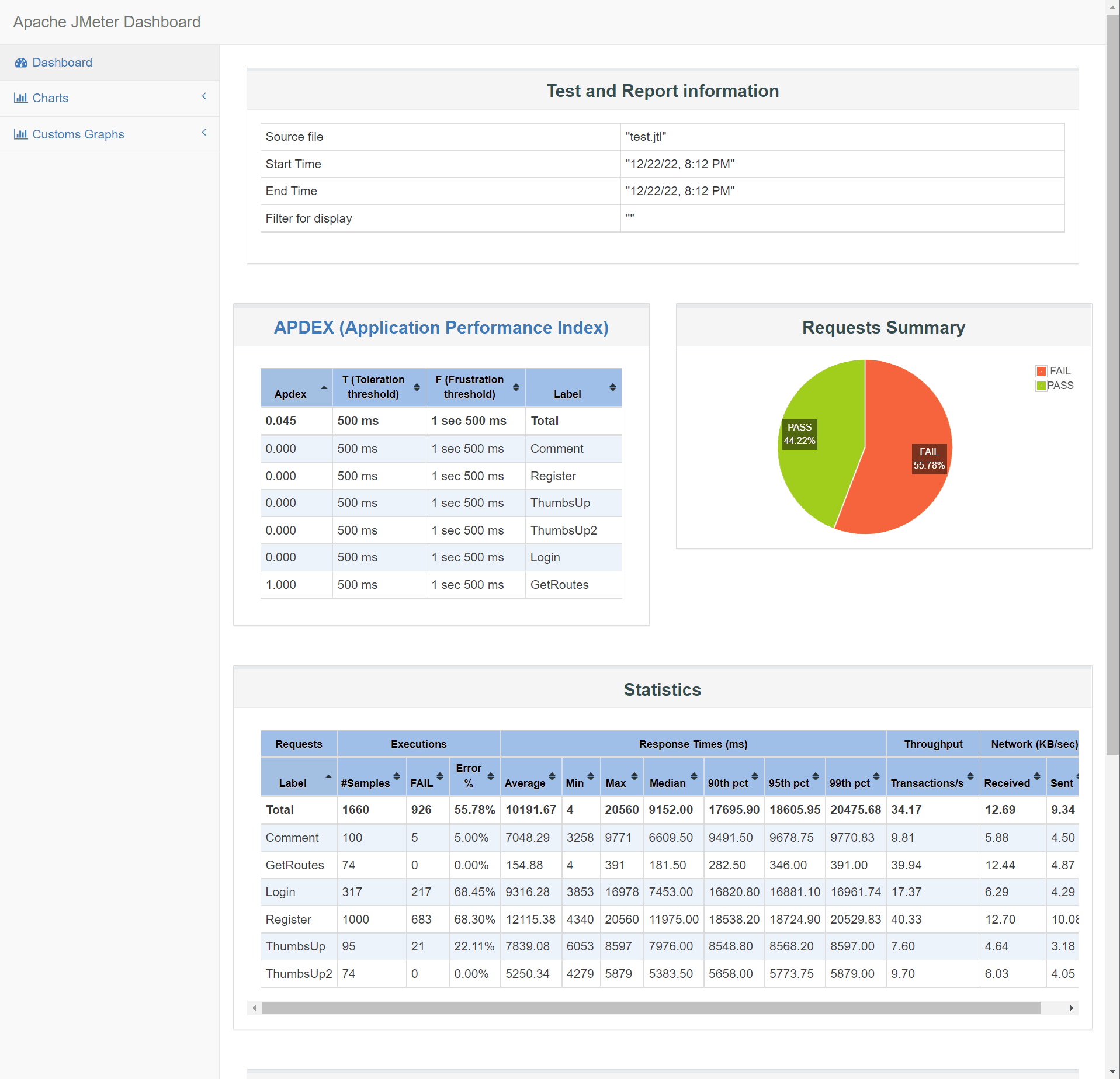Sort Statistics by Label sort arrow
The image size is (1120, 1079).
[x=328, y=776]
